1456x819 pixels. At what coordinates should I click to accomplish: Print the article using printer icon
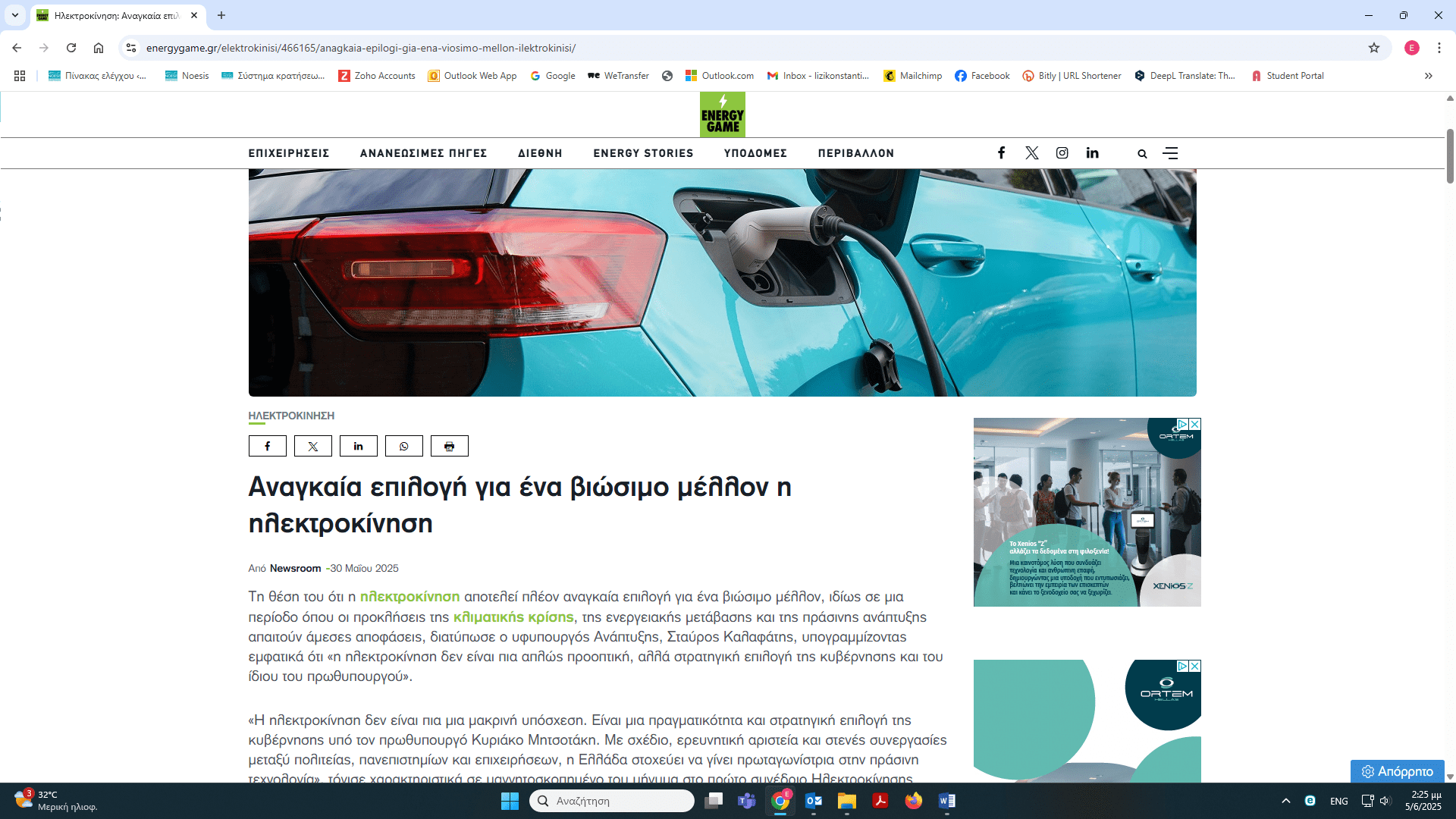click(x=449, y=446)
